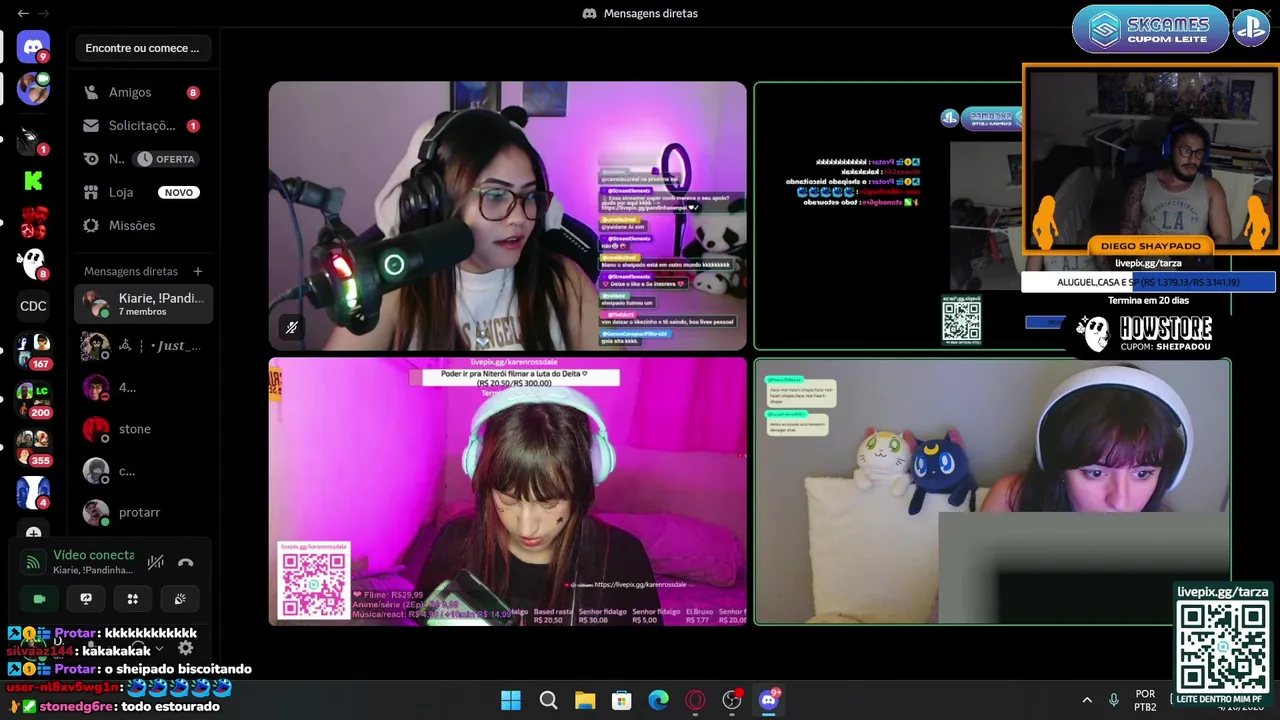Start an activity in the call

[133, 599]
